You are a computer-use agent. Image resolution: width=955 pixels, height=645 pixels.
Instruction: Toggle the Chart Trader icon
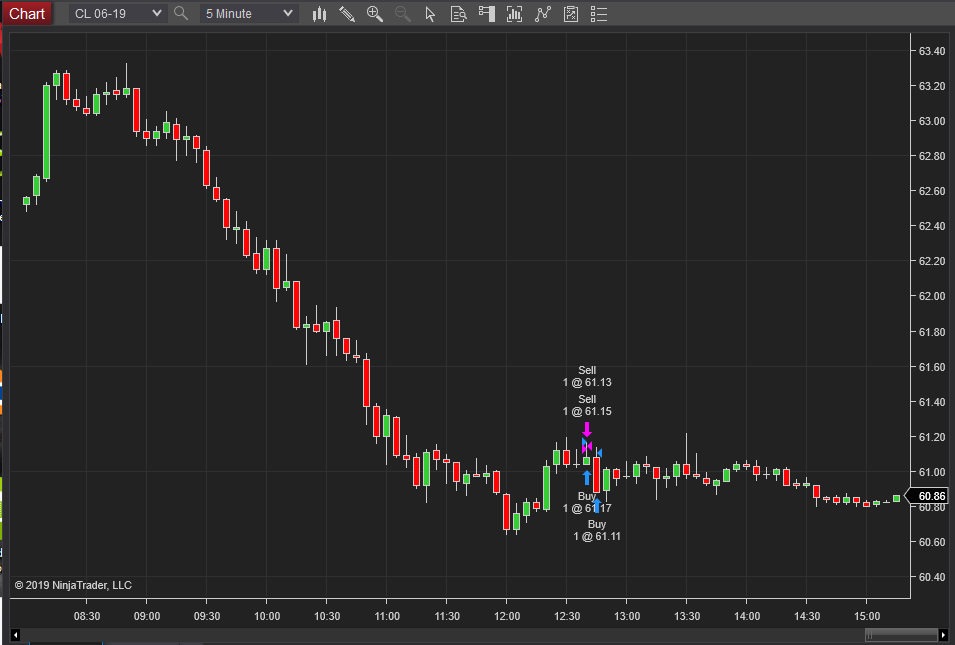tap(486, 14)
